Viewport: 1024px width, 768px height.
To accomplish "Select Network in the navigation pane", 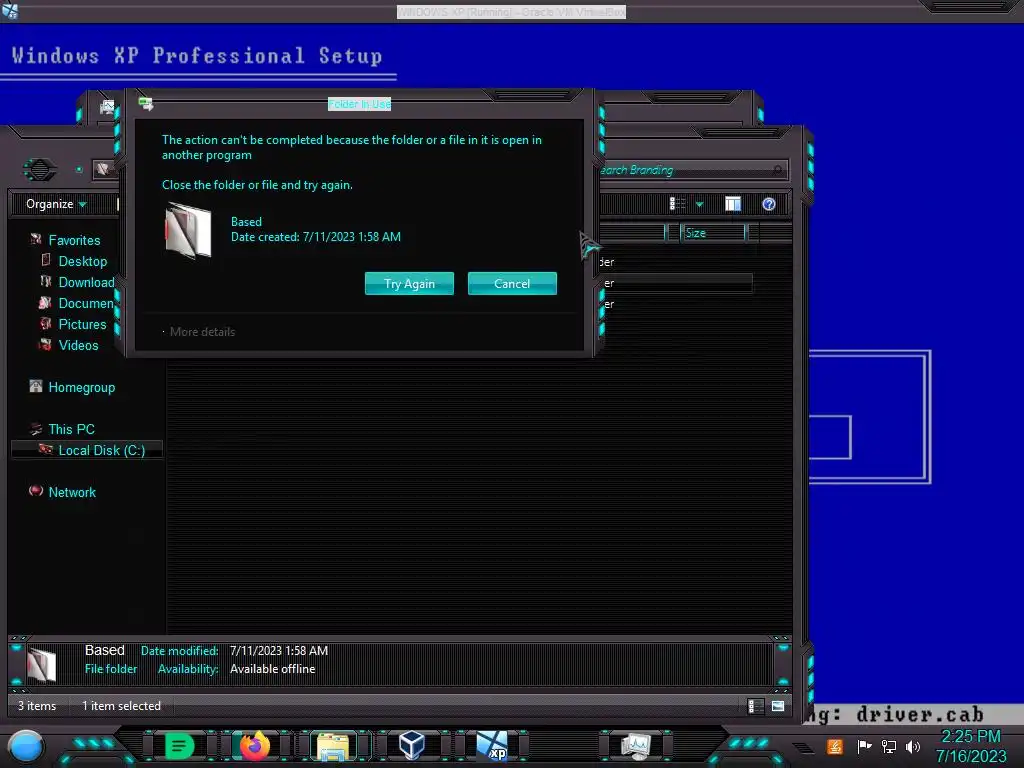I will pos(72,492).
